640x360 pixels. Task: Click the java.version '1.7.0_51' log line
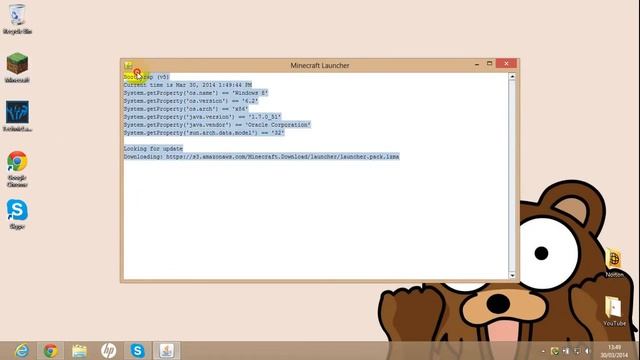[202, 117]
